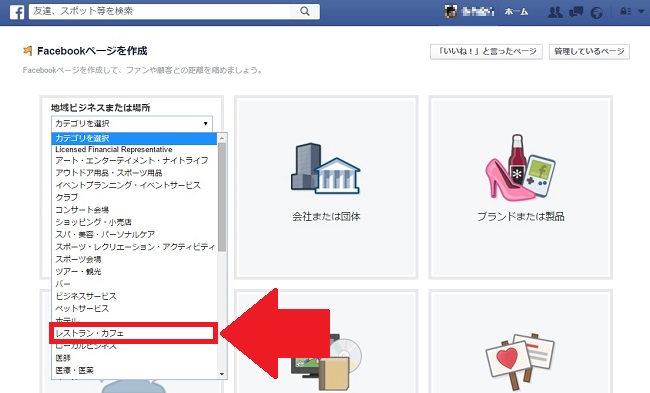The width and height of the screenshot is (650, 393).
Task: Select ペットサービス option
Action: click(134, 309)
